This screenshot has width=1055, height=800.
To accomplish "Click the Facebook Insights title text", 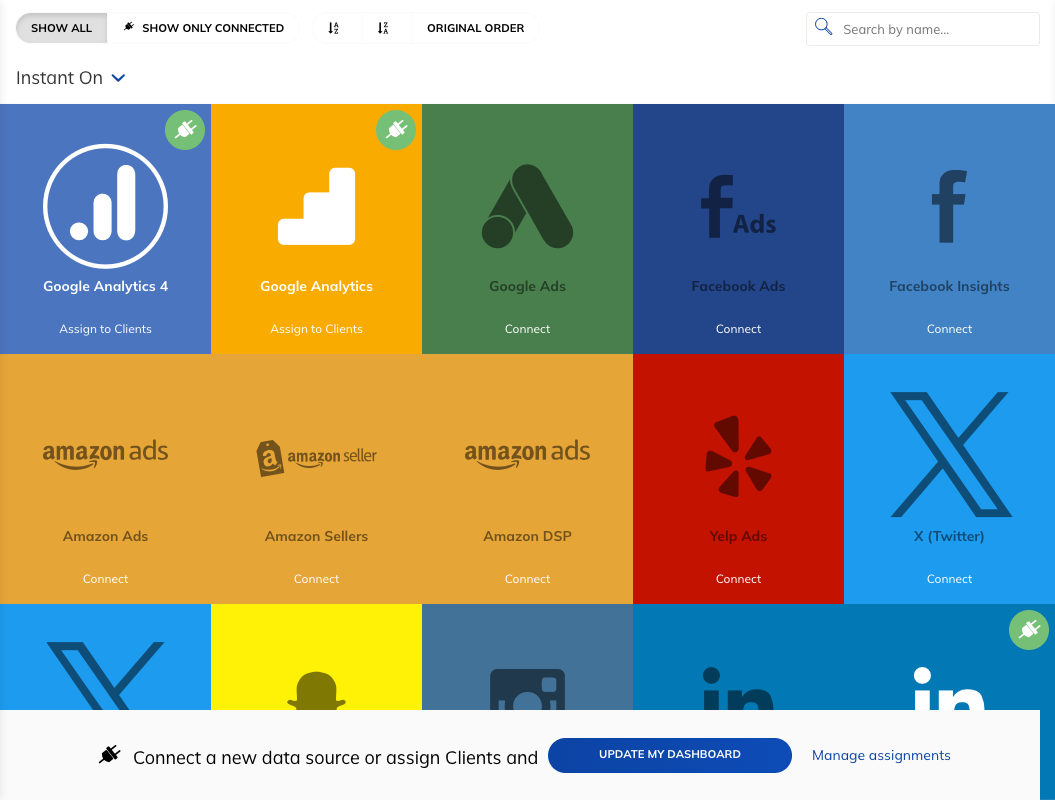I will pyautogui.click(x=949, y=286).
